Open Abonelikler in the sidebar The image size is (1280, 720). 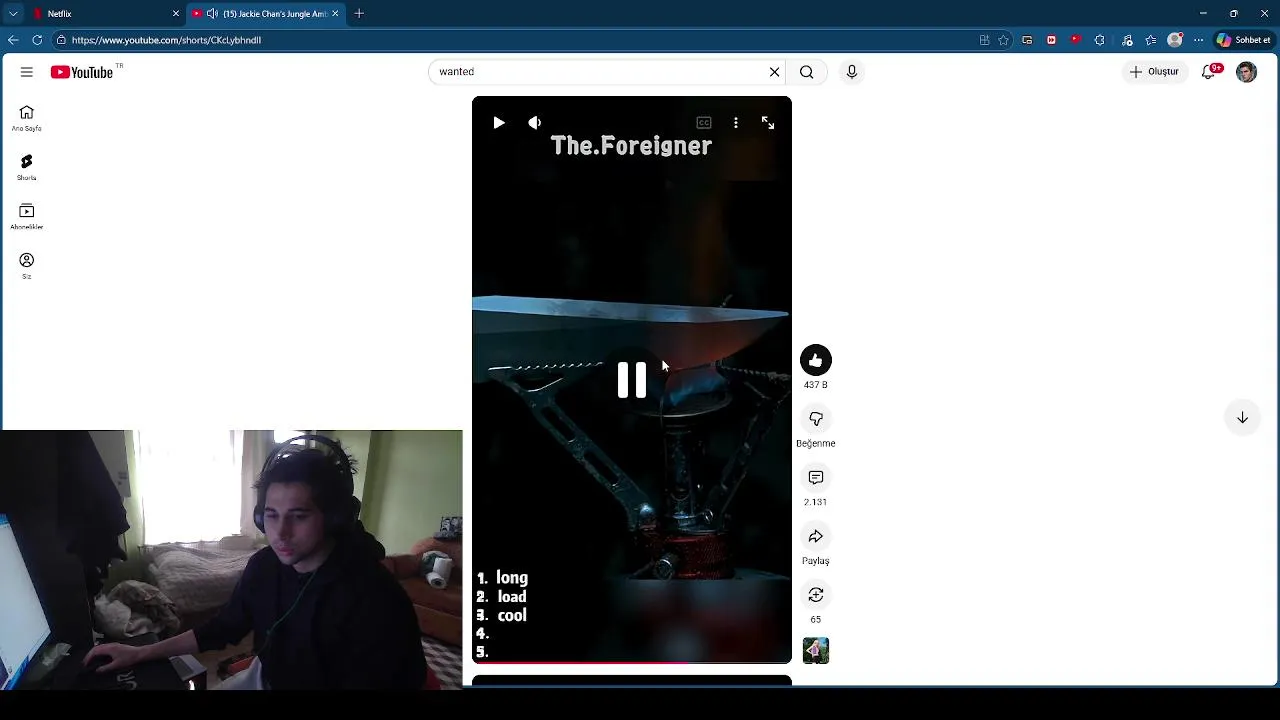click(x=27, y=216)
